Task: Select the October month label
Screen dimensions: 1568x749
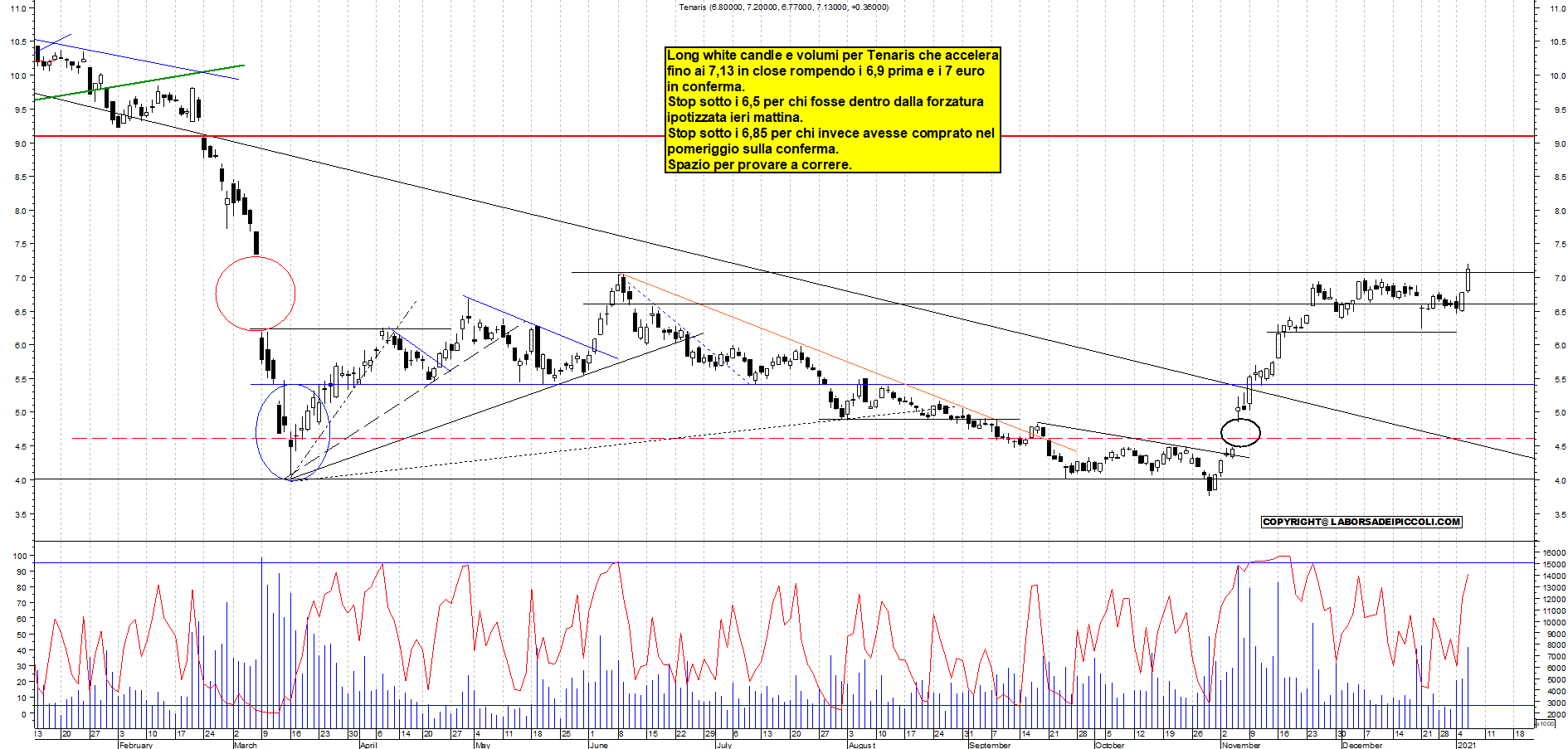Action: (1110, 745)
